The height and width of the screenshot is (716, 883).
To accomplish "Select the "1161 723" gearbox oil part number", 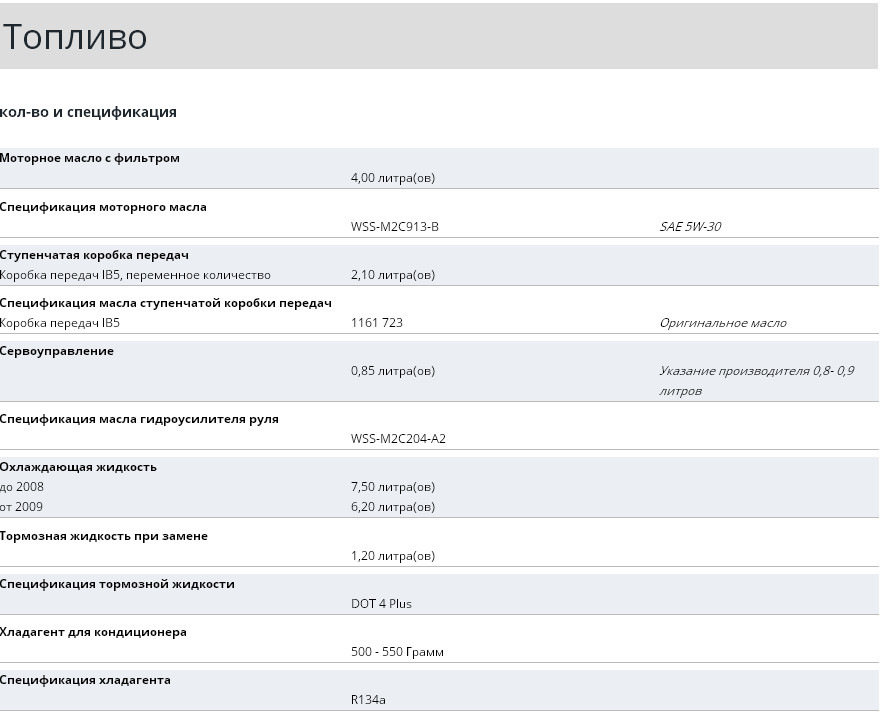I will (377, 323).
